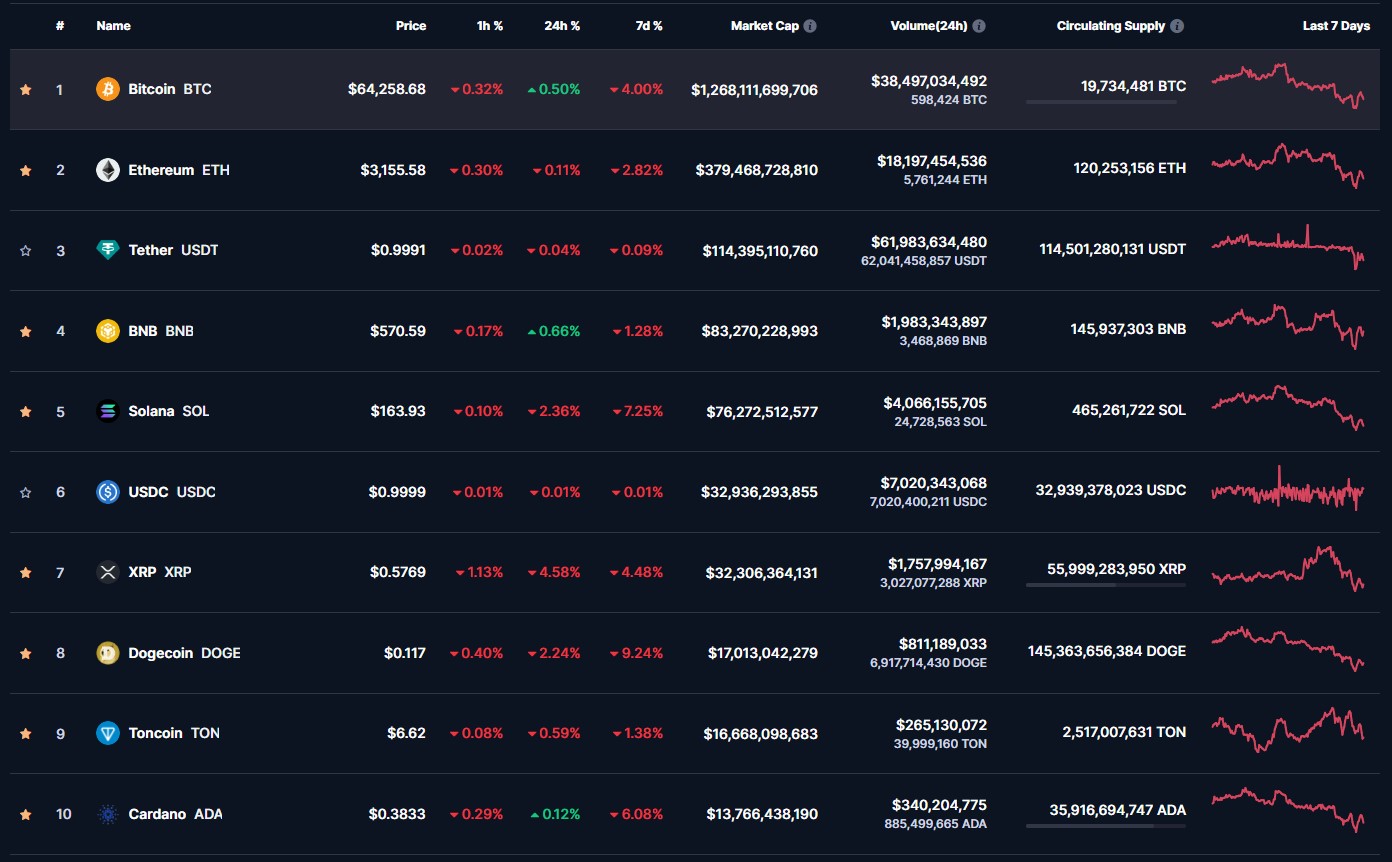1392x862 pixels.
Task: Click the XRP coin logo icon
Action: coord(107,572)
